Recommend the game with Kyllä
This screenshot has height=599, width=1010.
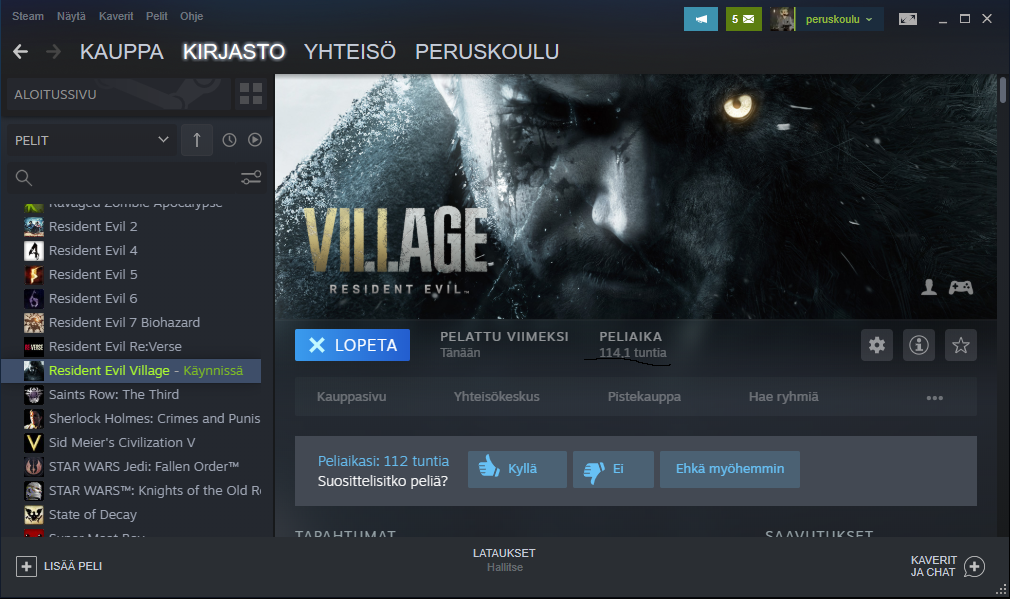[x=517, y=469]
